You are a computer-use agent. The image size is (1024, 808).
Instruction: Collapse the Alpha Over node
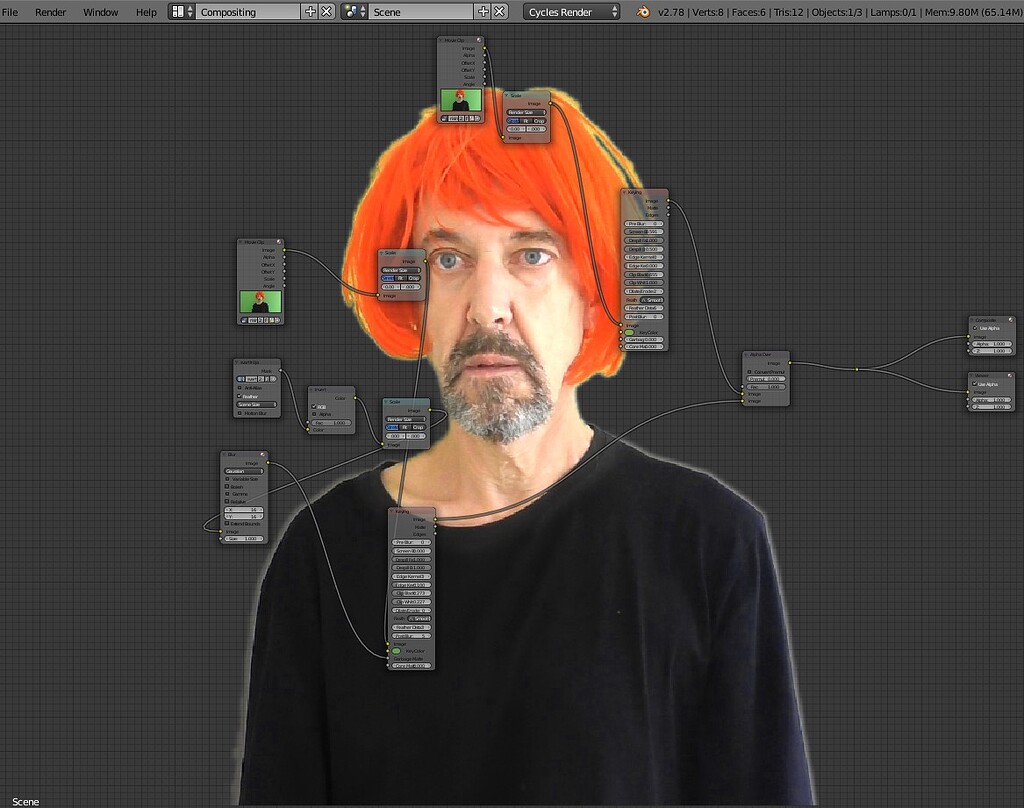tap(746, 355)
